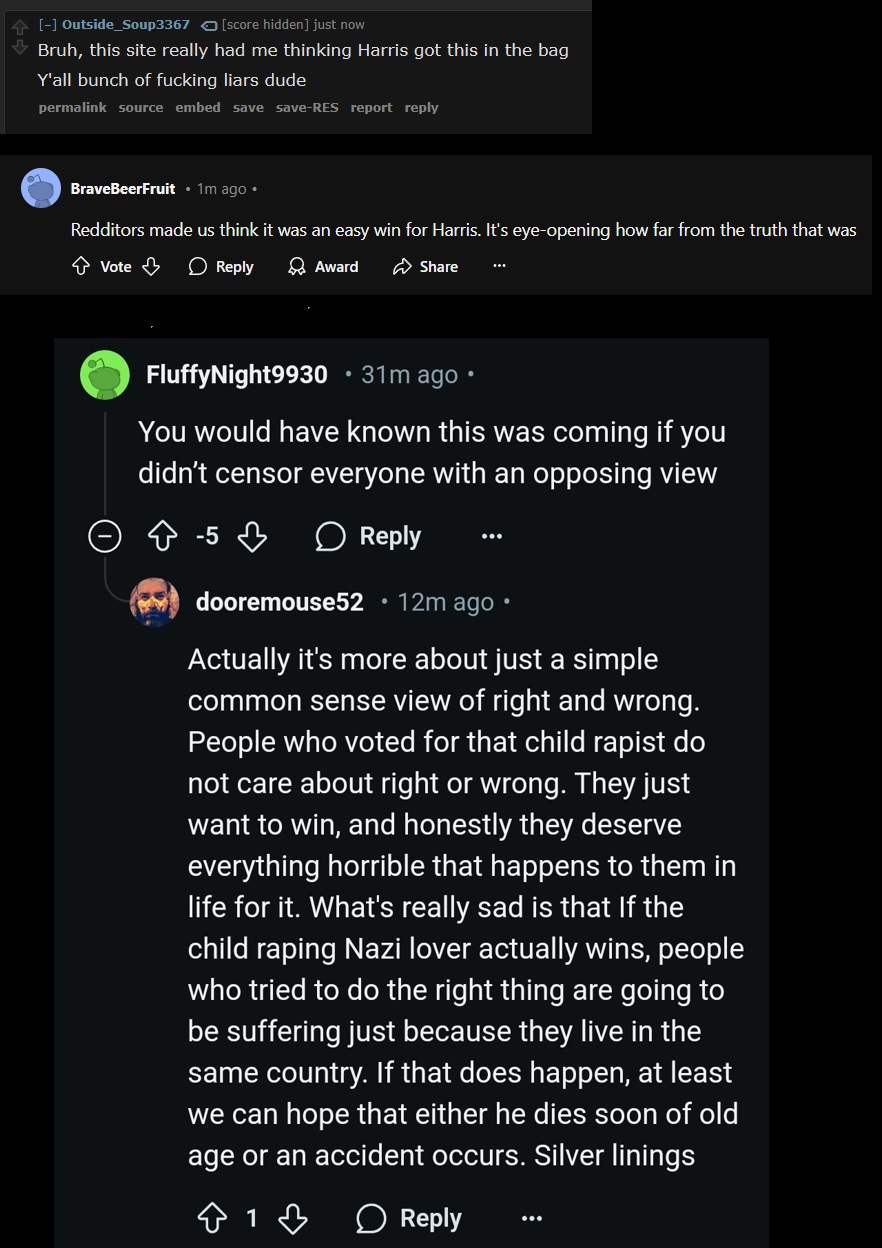This screenshot has height=1248, width=882.
Task: Reply to BraveBeerFruit's comment
Action: [221, 266]
